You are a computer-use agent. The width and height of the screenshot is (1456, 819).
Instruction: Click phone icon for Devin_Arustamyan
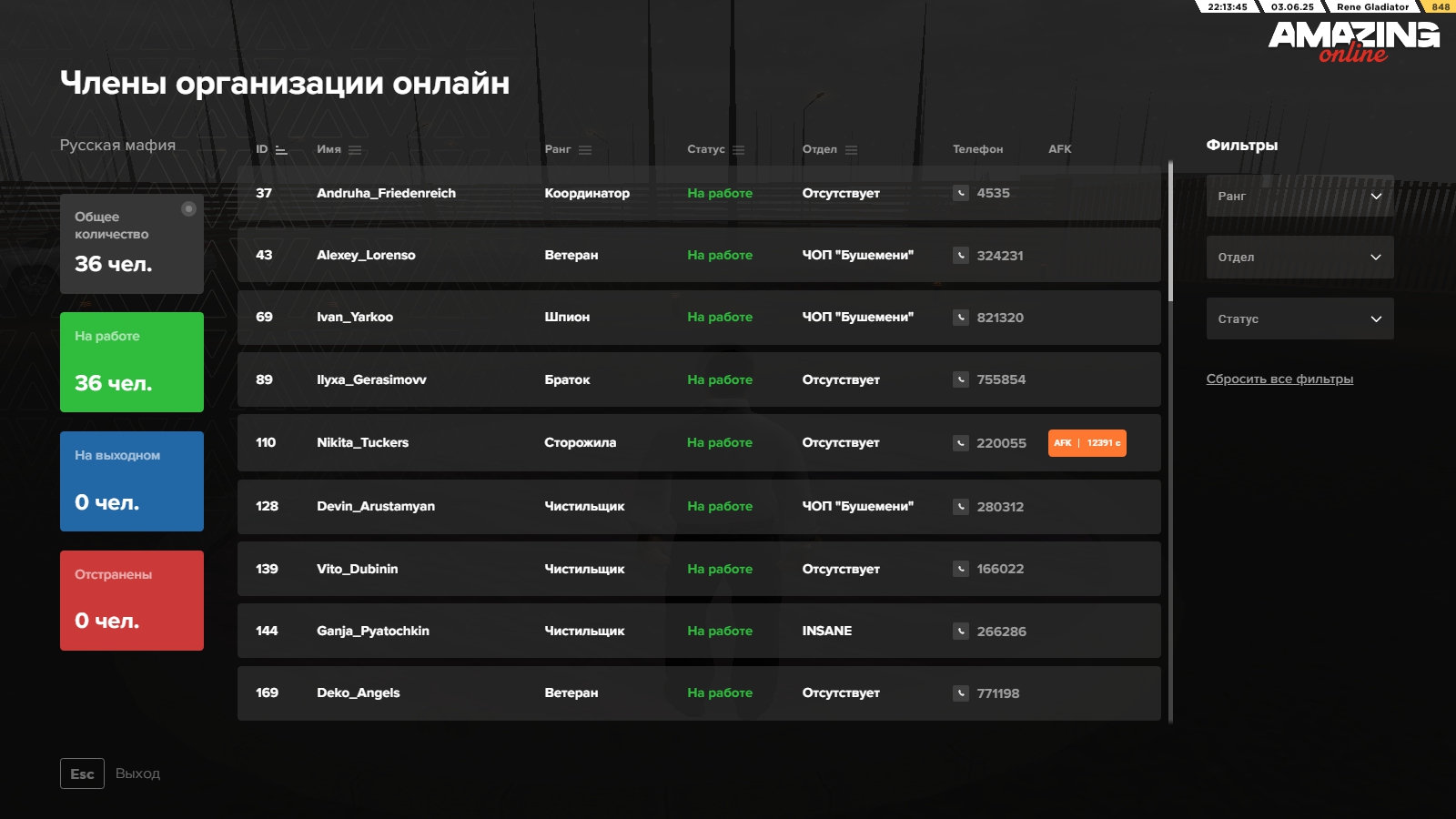tap(961, 506)
